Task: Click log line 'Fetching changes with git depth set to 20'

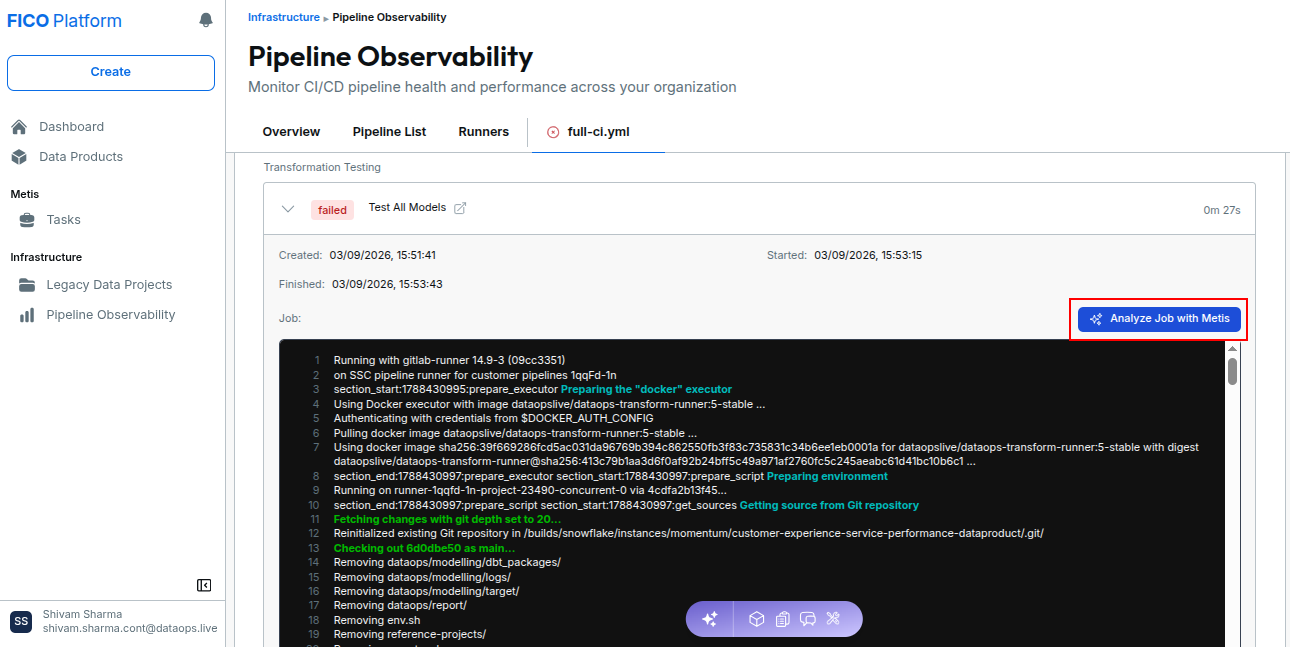Action: [x=447, y=520]
